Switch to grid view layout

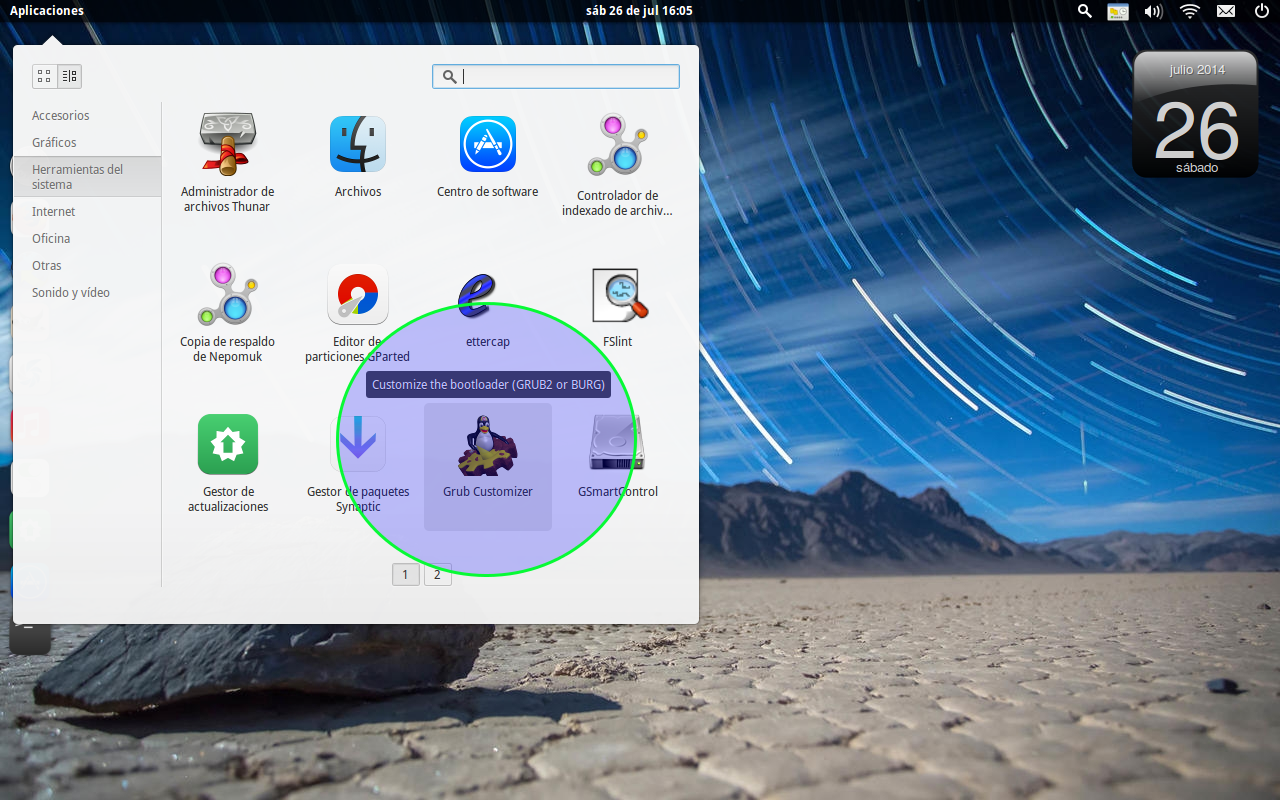[x=43, y=76]
